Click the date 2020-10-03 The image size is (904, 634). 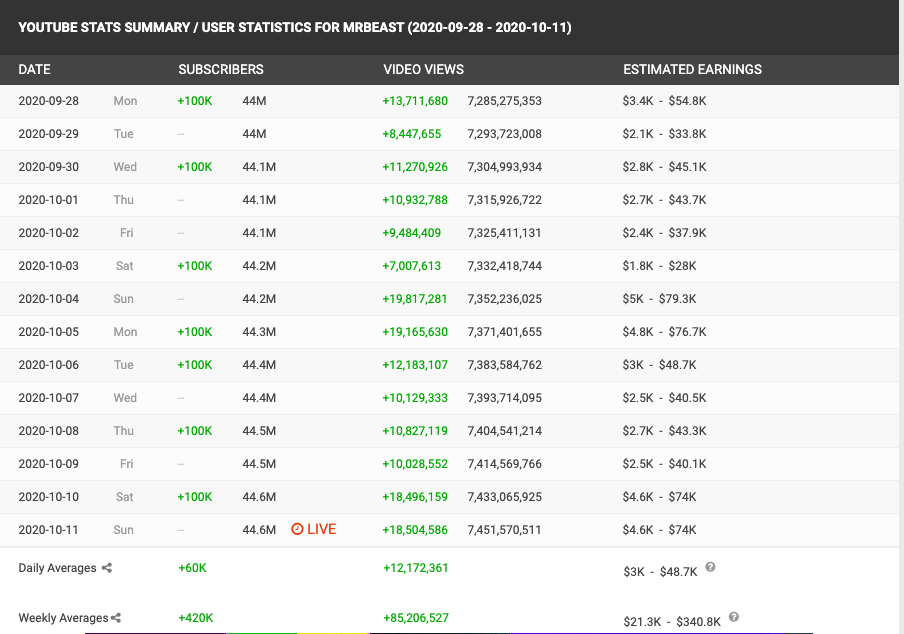click(x=48, y=266)
